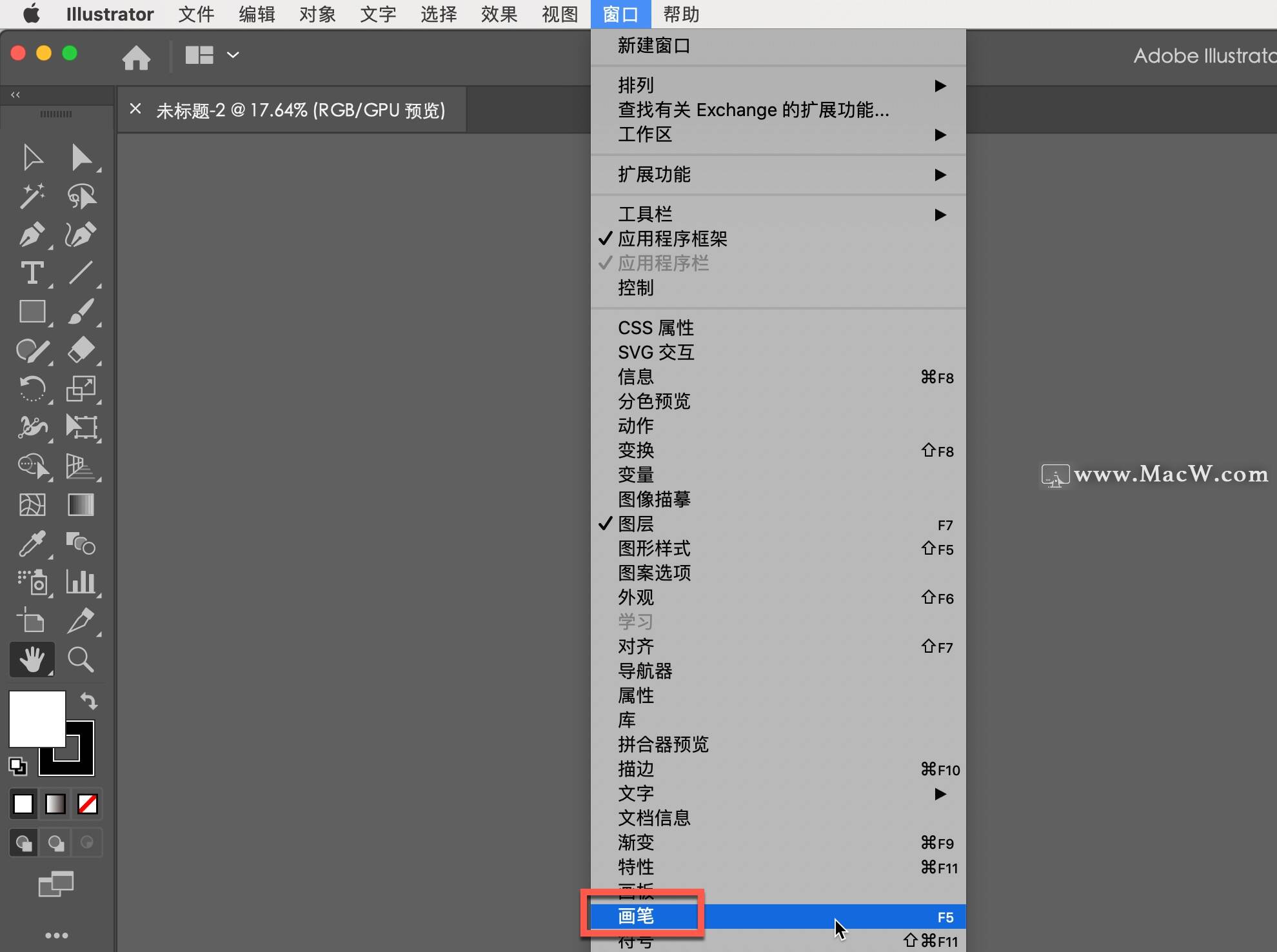Select the Eraser tool
1277x952 pixels.
tap(81, 350)
